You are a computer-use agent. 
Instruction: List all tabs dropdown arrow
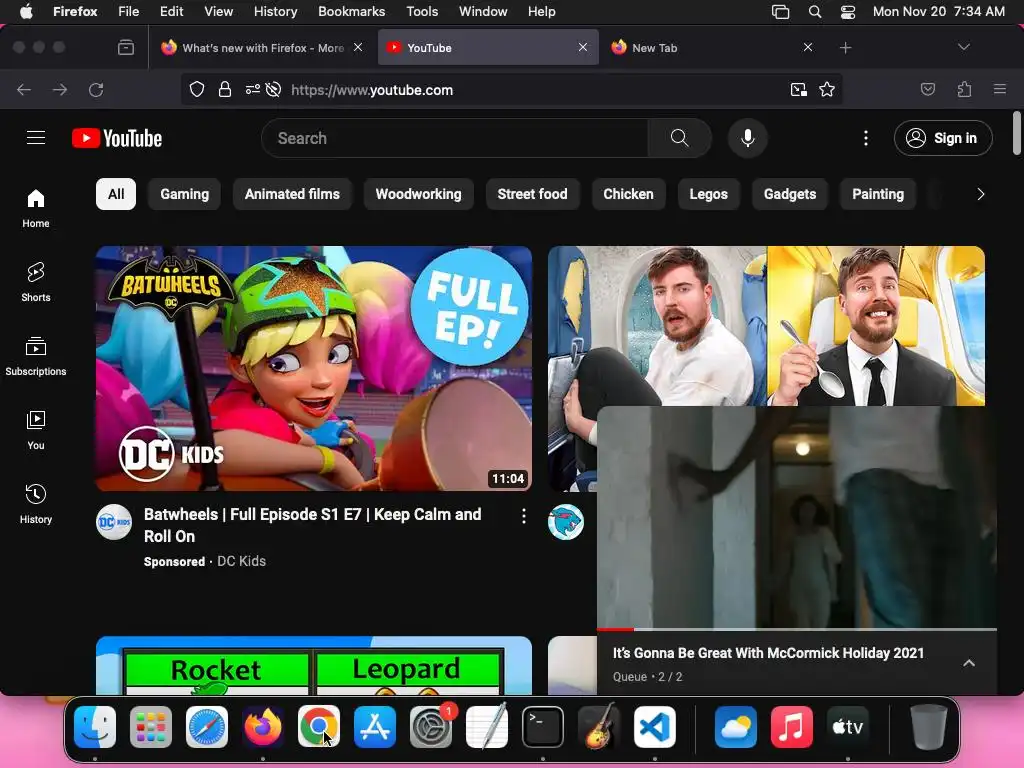point(963,47)
